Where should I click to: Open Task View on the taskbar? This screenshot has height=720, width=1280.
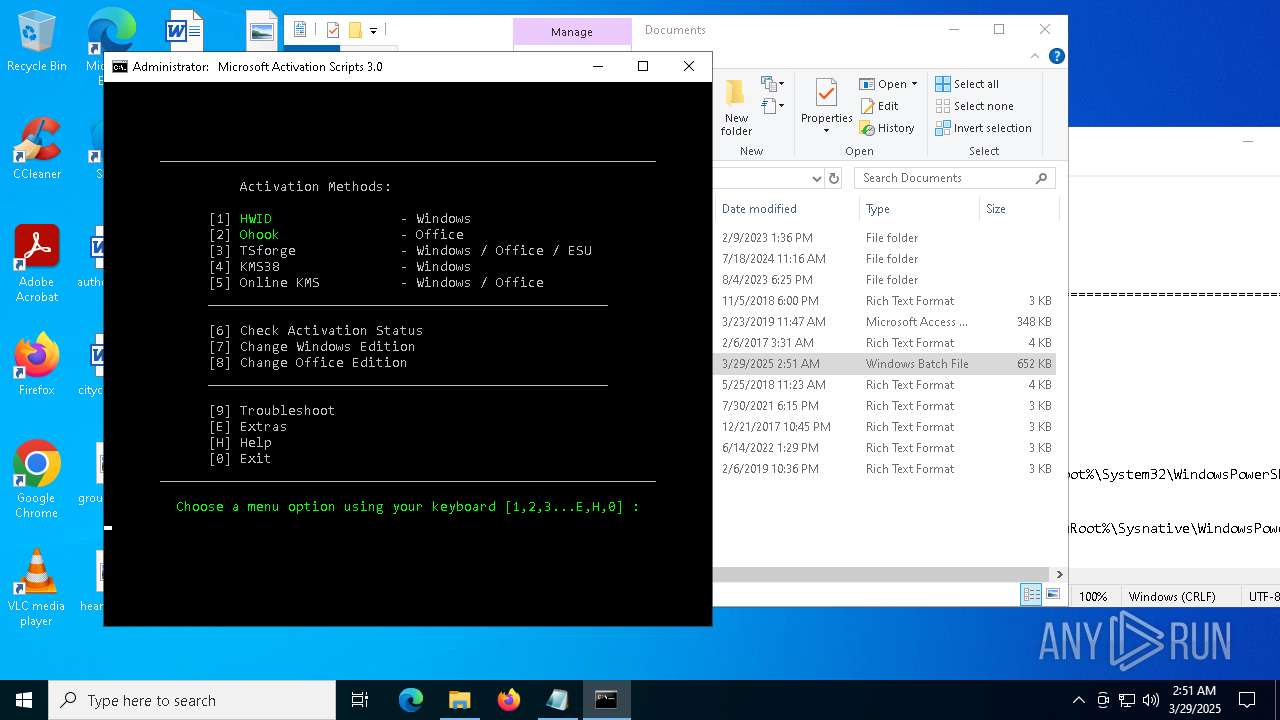coord(360,700)
